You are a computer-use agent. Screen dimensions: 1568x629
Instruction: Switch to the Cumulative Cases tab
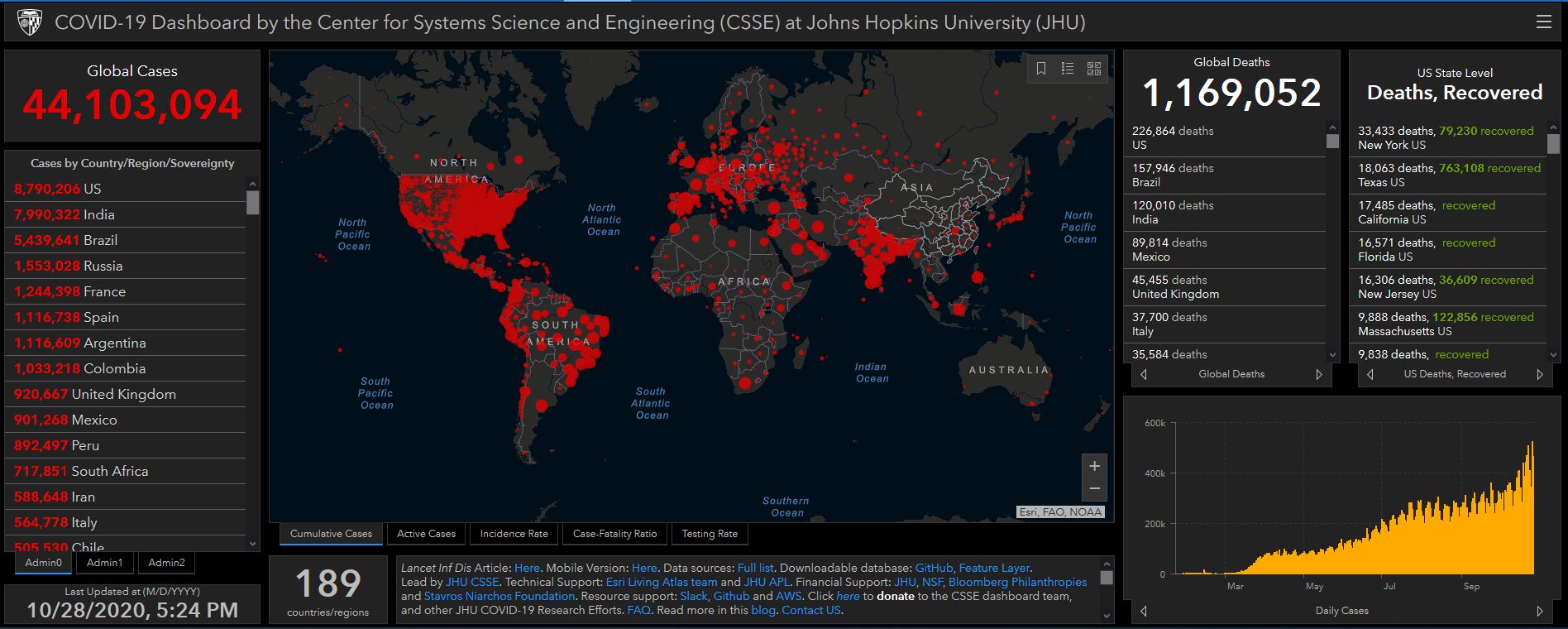[331, 534]
